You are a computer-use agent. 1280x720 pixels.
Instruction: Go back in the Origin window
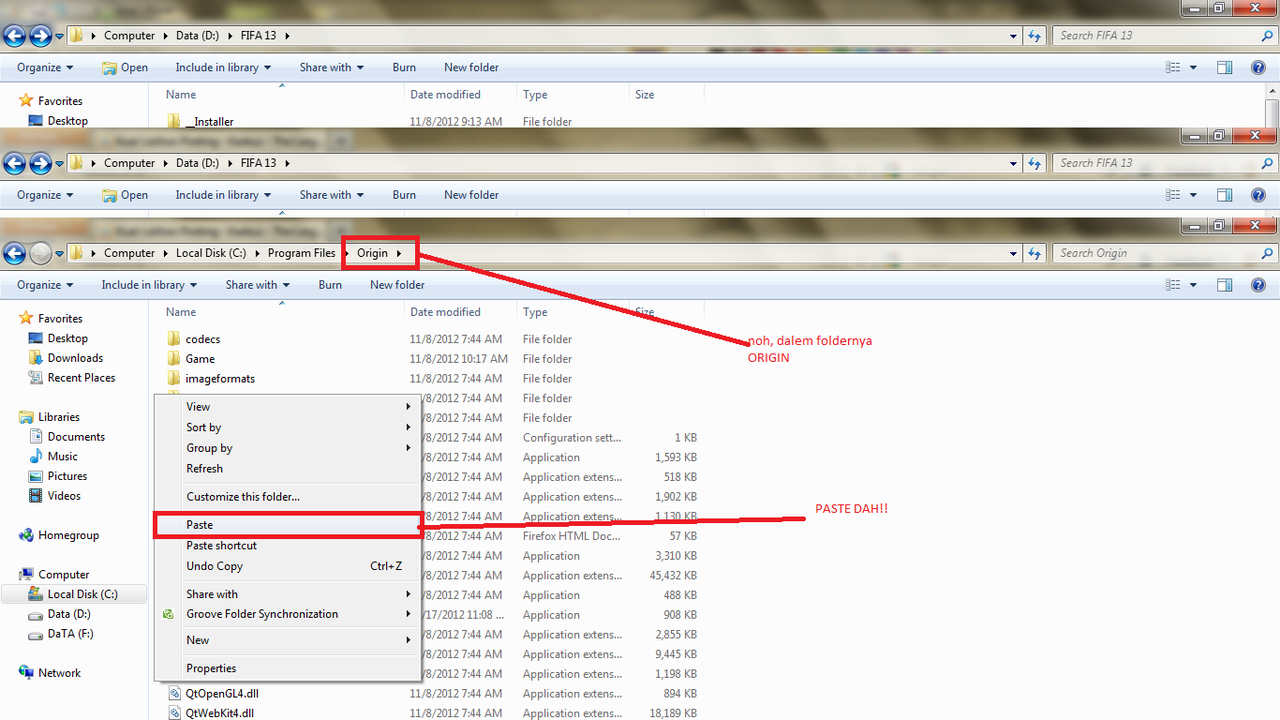point(14,253)
